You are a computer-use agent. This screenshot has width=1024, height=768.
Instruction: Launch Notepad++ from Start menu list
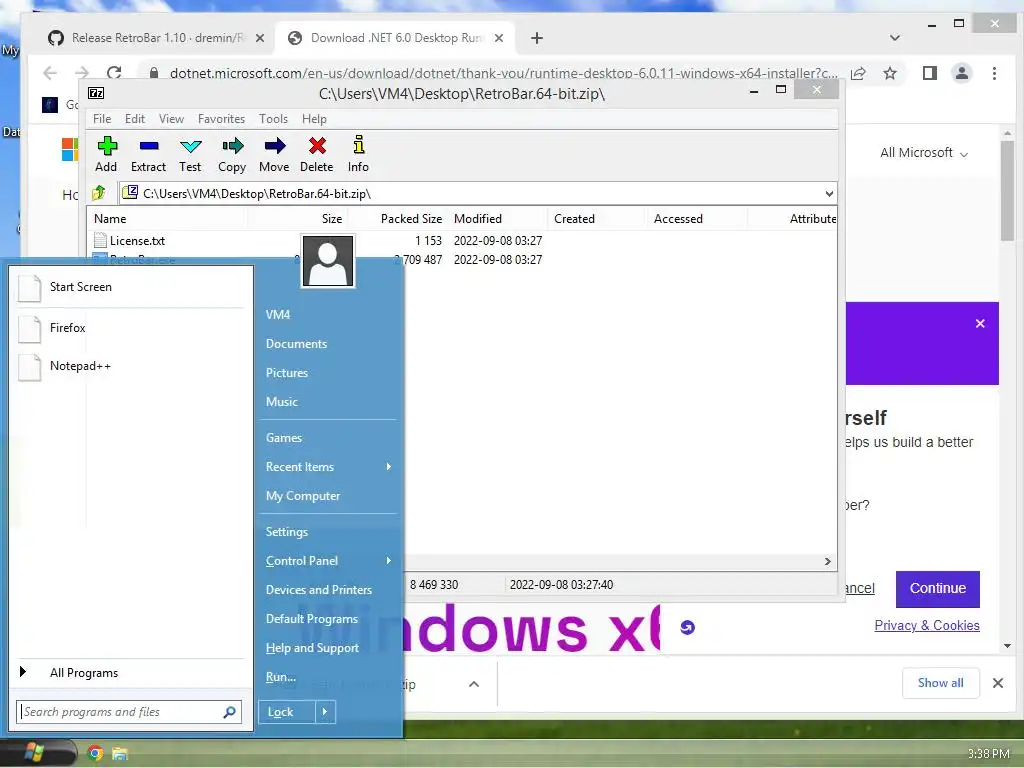click(x=131, y=366)
